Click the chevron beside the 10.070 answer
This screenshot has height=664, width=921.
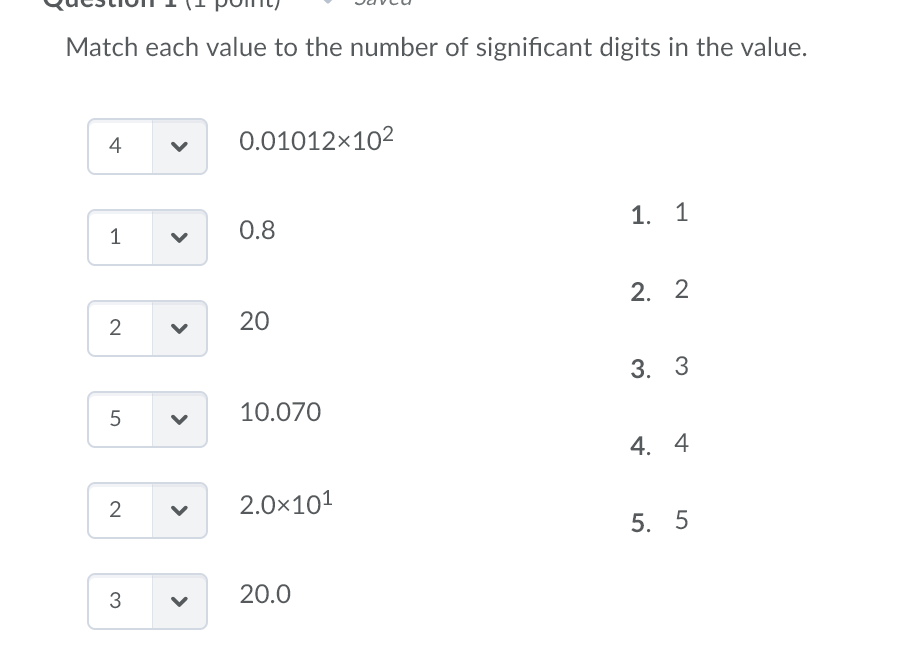[x=179, y=419]
